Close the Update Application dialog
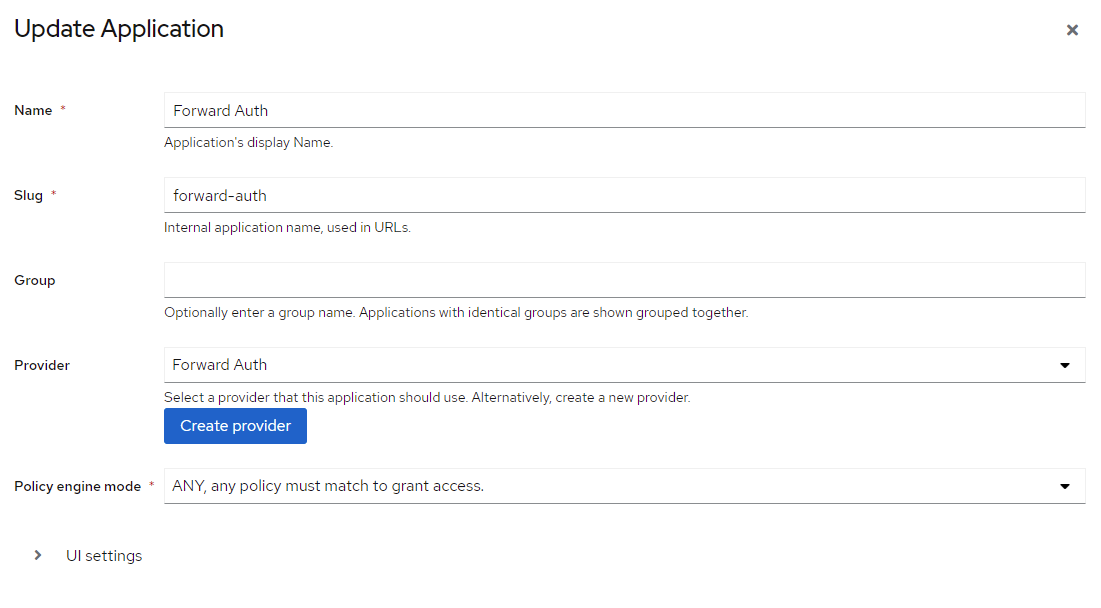Viewport: 1101px width, 608px height. pyautogui.click(x=1072, y=30)
